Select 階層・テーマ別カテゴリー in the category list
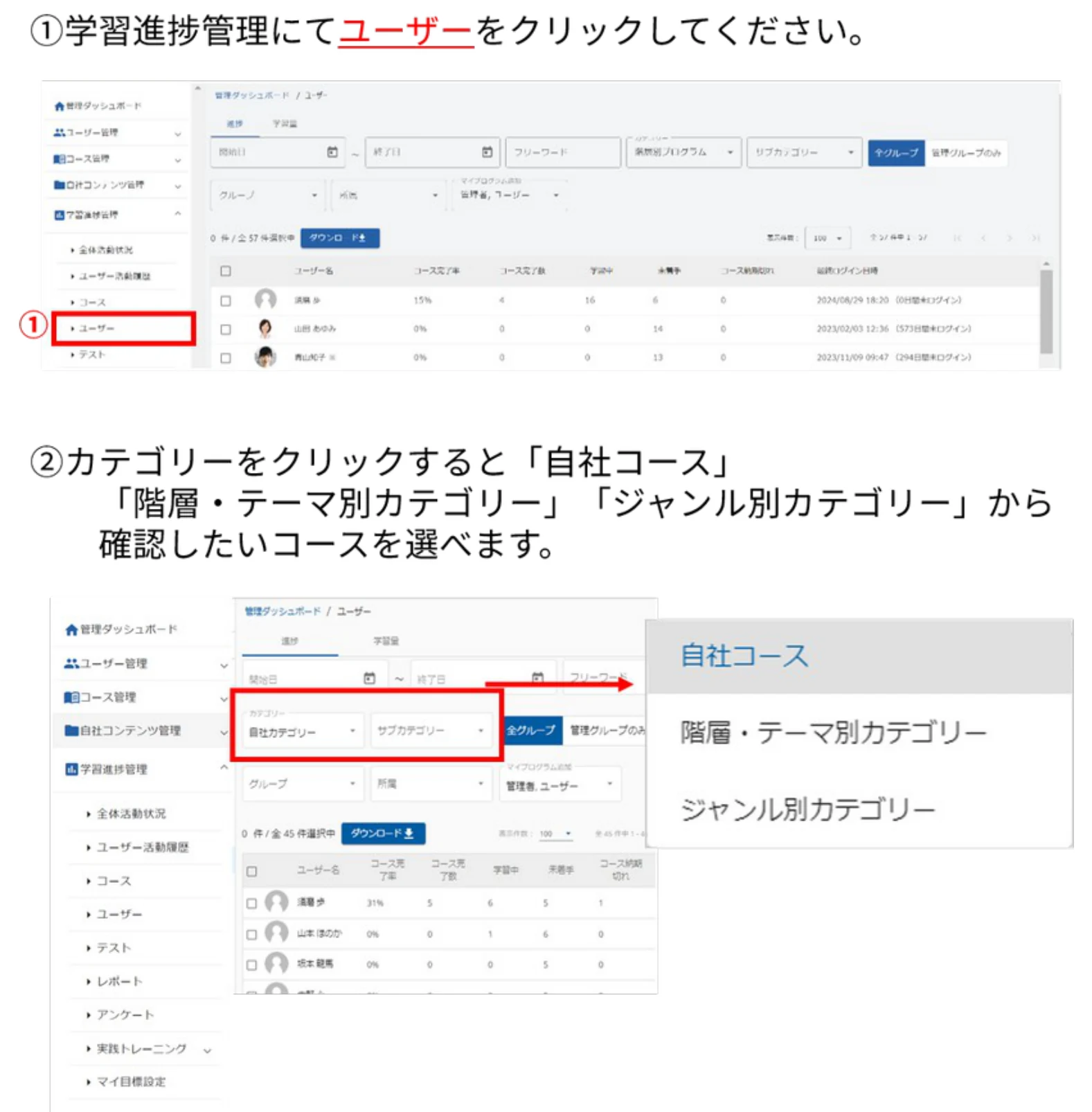 point(859,732)
